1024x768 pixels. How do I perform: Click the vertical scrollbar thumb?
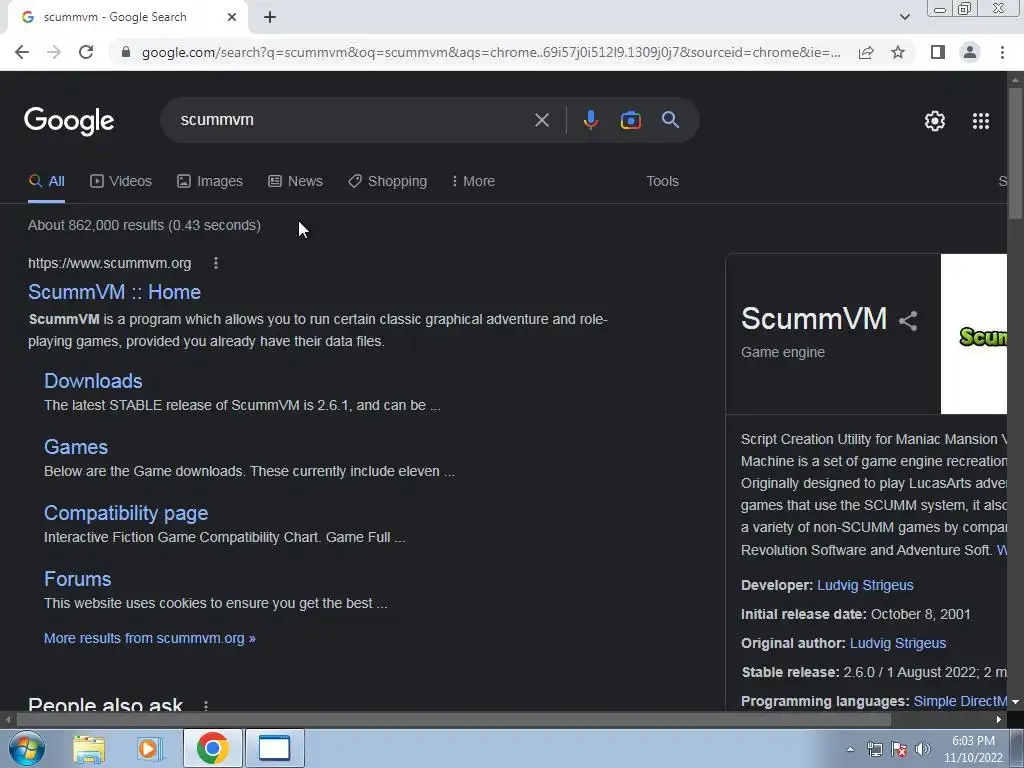tap(1015, 153)
